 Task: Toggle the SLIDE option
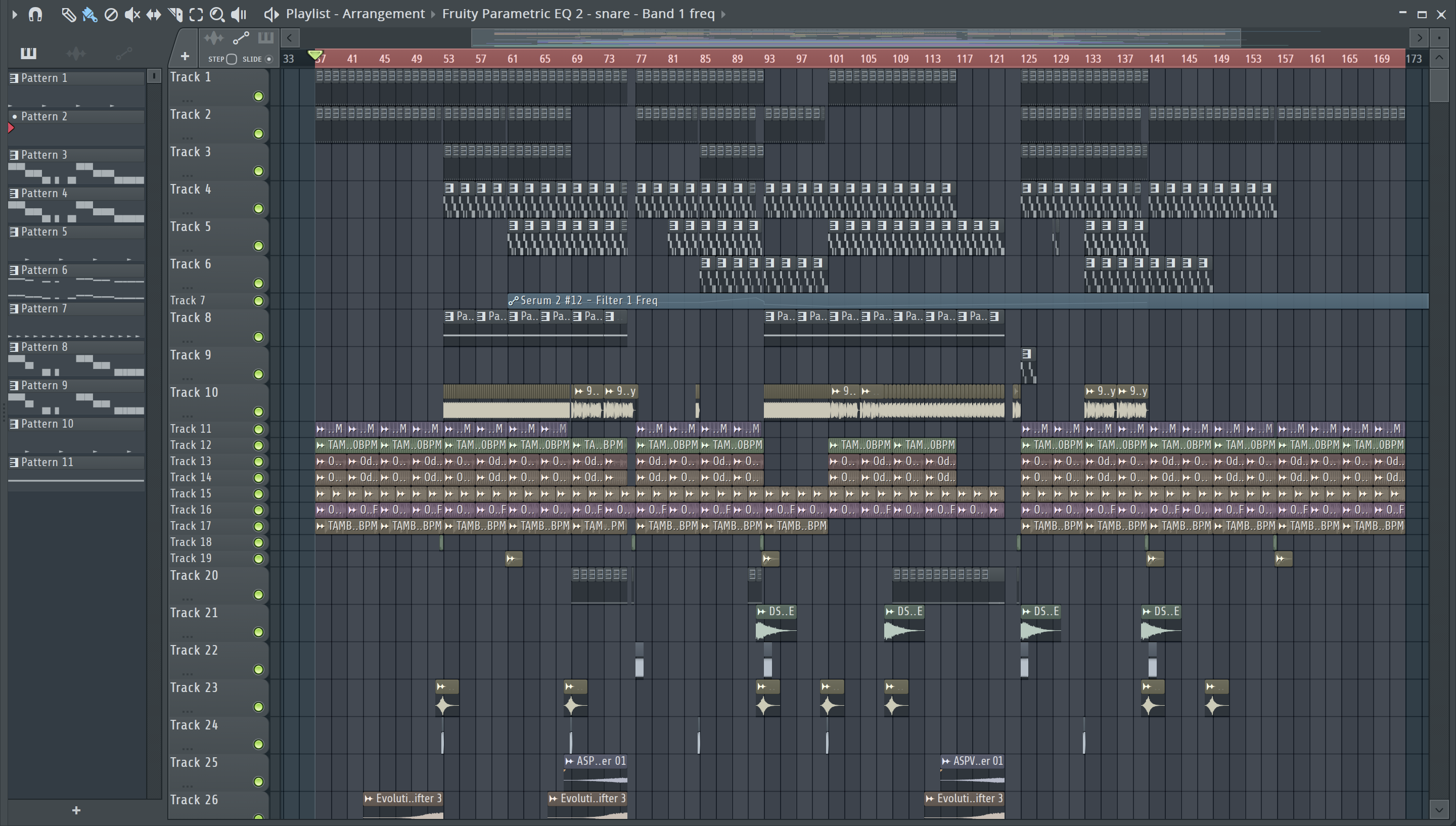269,59
